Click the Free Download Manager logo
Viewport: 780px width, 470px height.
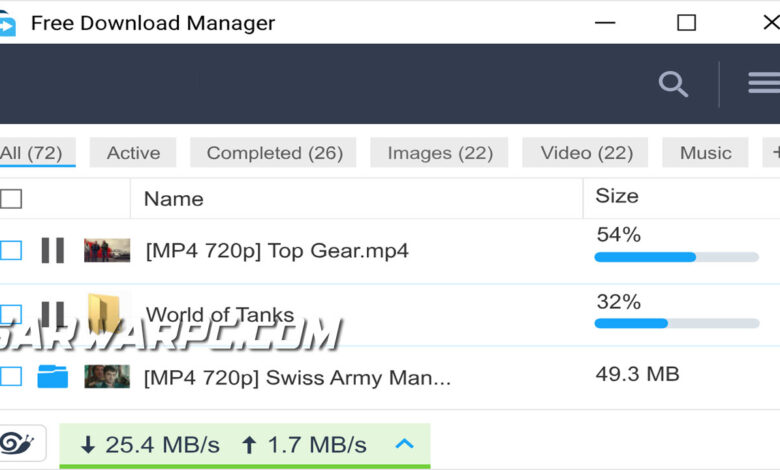coord(7,23)
